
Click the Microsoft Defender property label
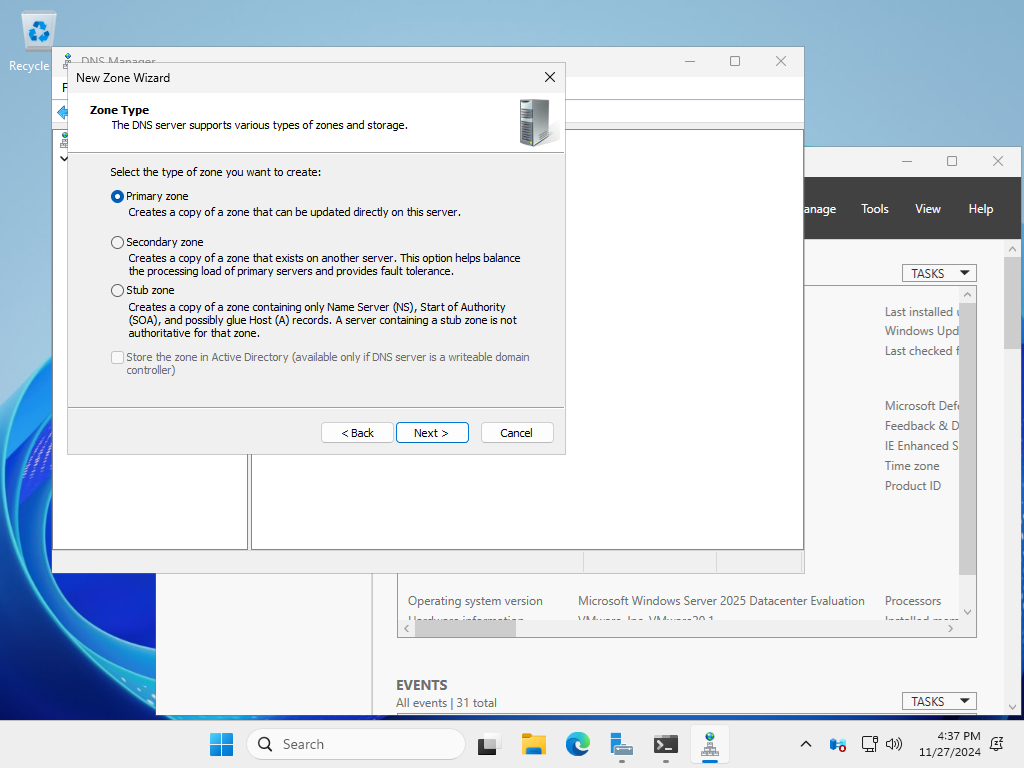coord(921,406)
